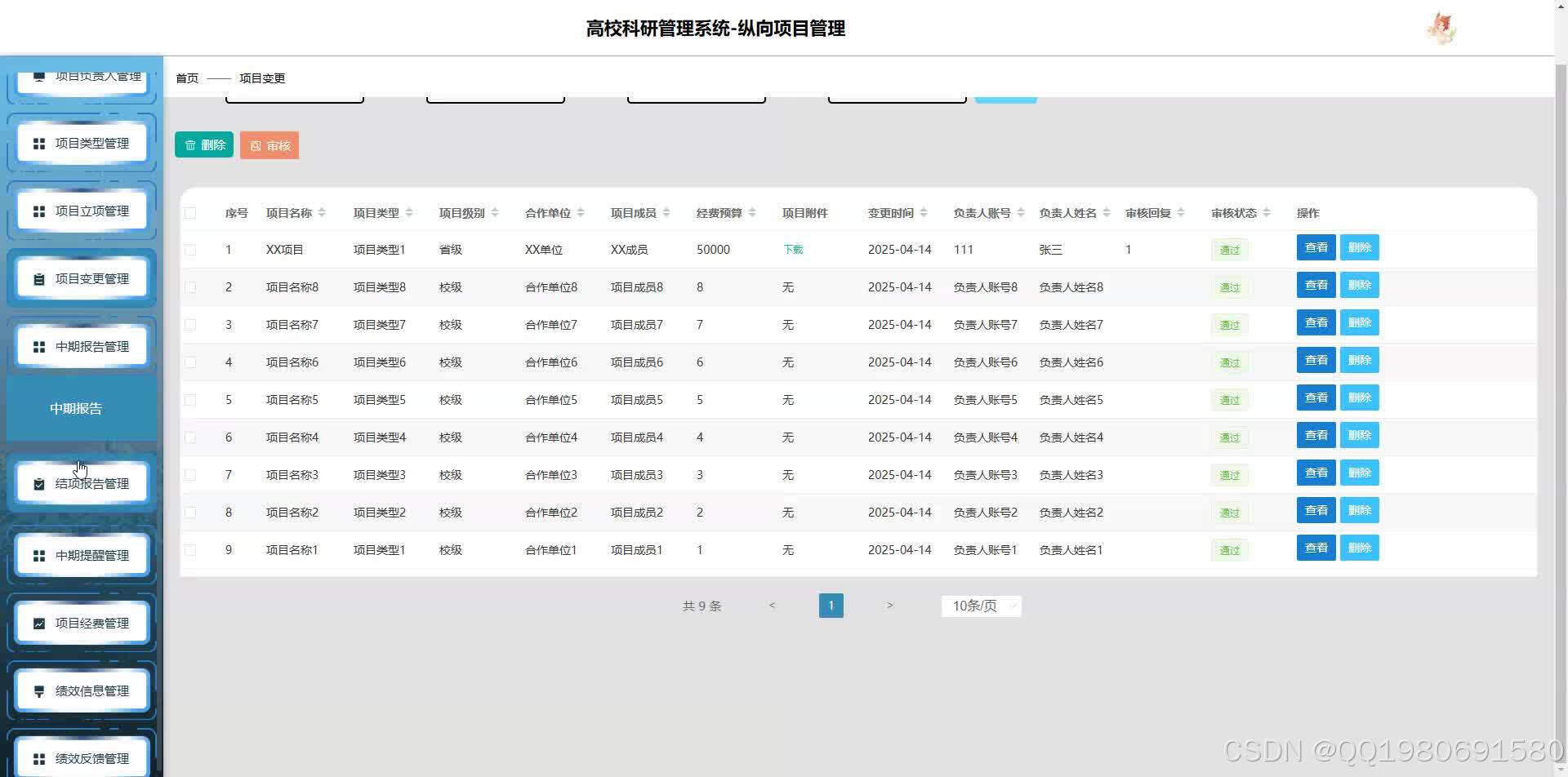Click 删除 in the 项目名称8 row
This screenshot has height=777, width=1568.
1359,285
